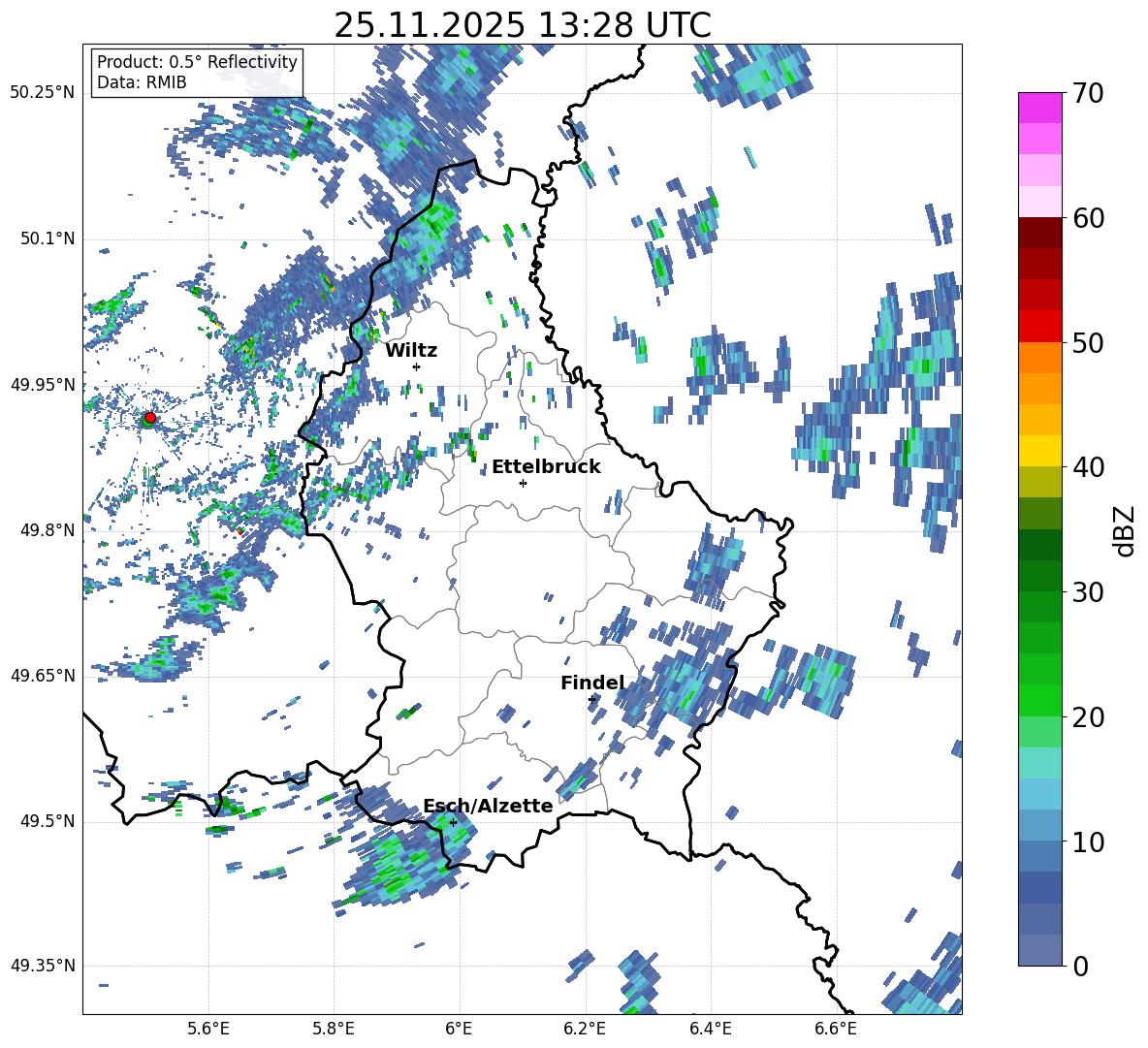
Task: Click the colorbar tick value 70
Action: 1087,94
